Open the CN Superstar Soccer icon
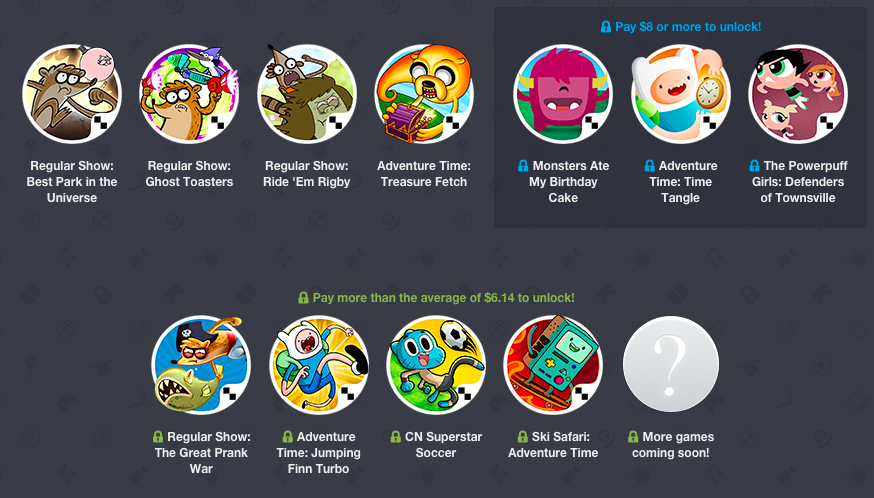This screenshot has width=874, height=498. tap(436, 365)
